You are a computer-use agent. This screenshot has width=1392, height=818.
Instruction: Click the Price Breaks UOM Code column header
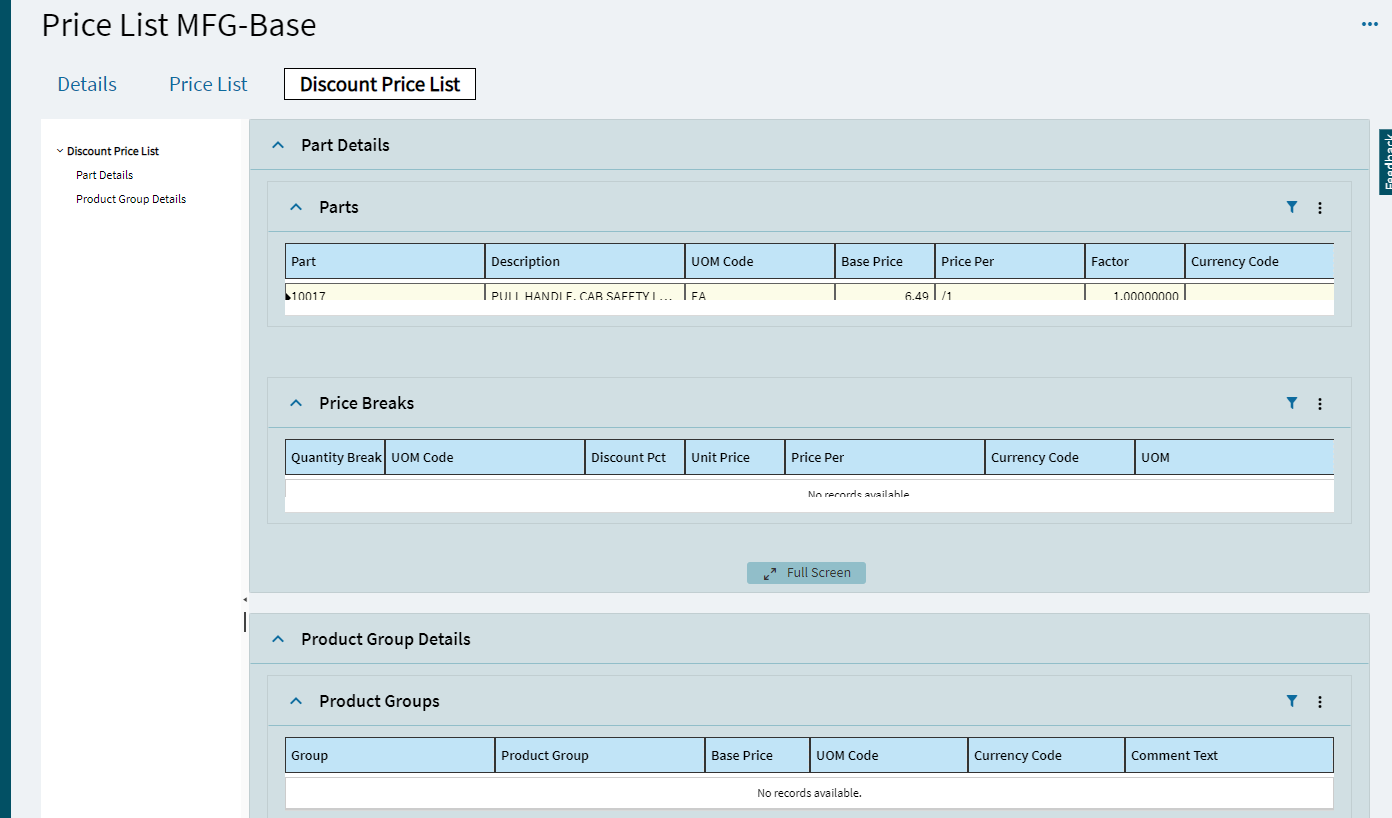click(x=485, y=457)
